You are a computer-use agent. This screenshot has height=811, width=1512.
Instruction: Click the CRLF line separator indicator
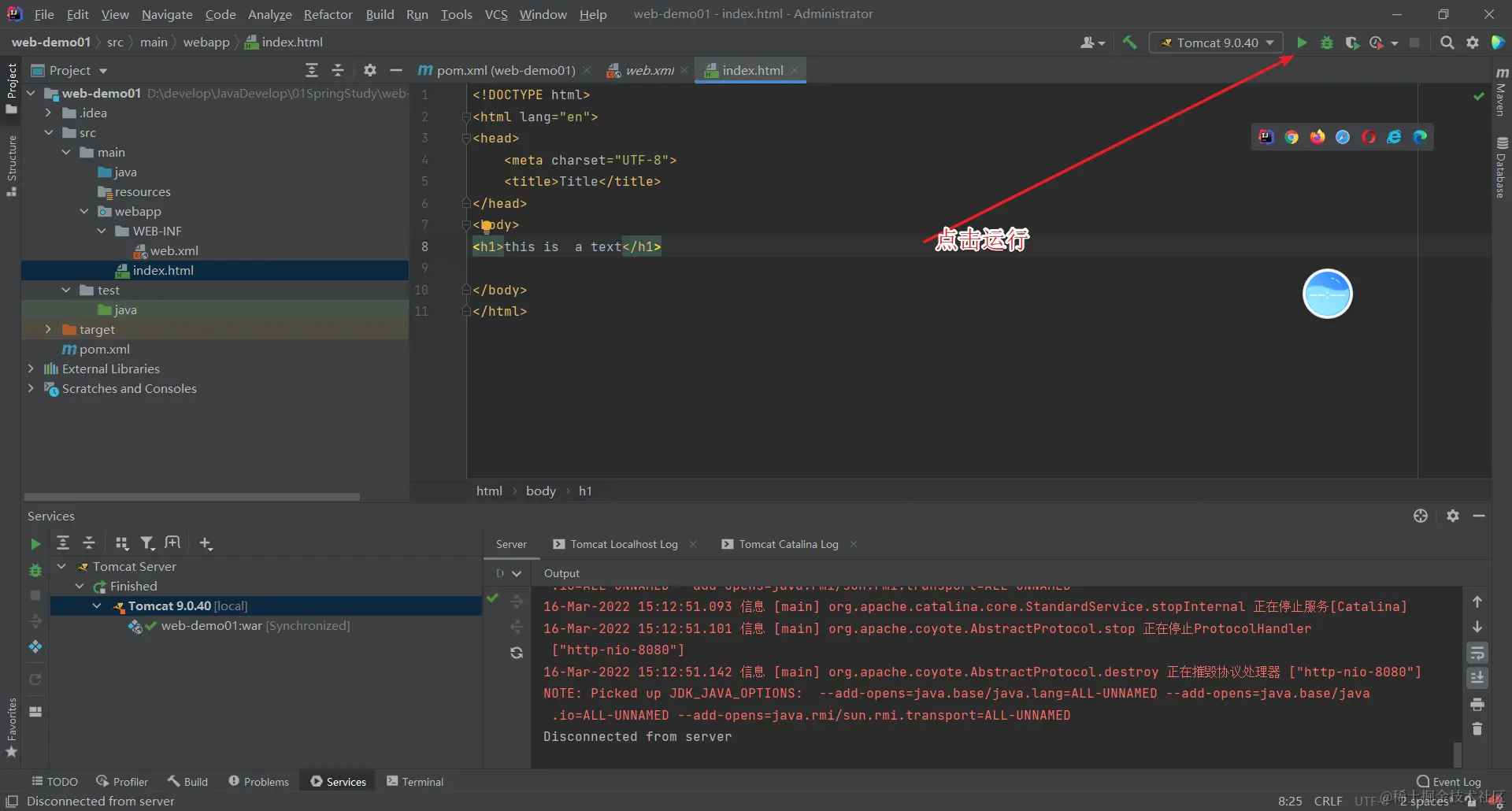point(1329,801)
